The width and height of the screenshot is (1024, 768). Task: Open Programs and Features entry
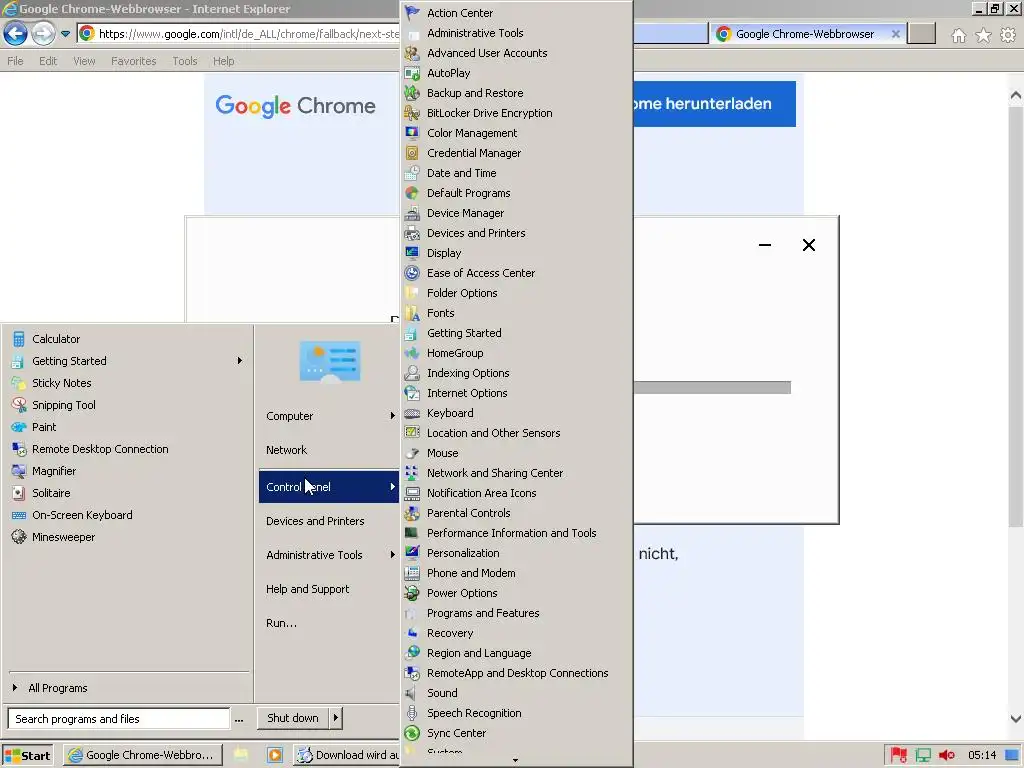coord(483,613)
